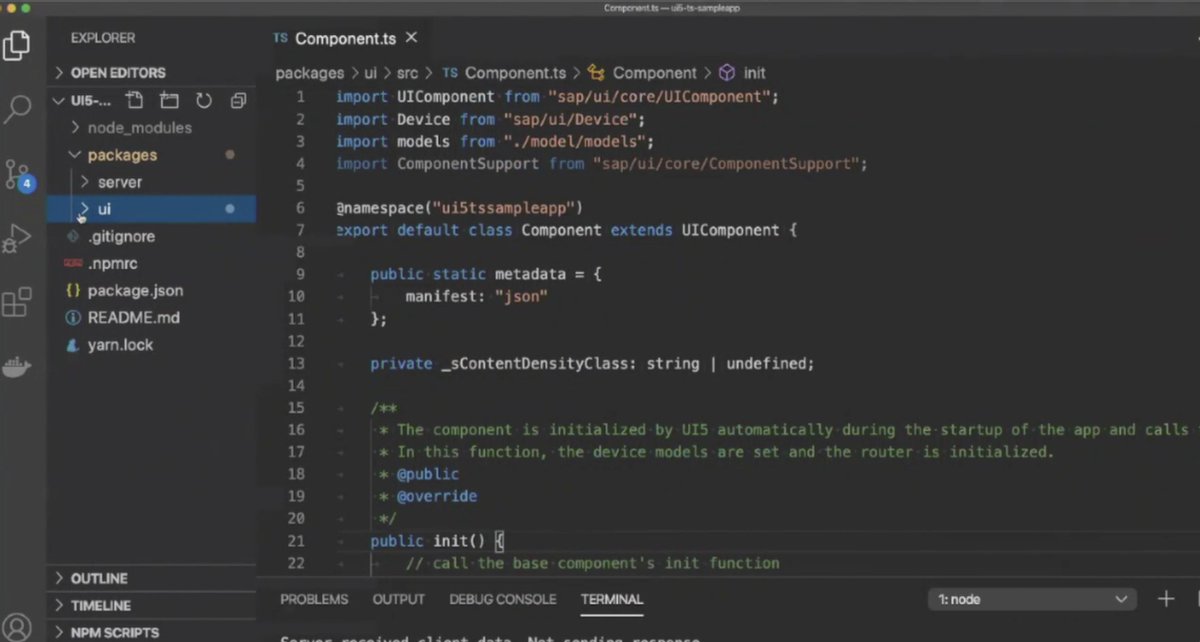
Task: Switch to the DEBUG CONSOLE tab
Action: pos(502,599)
